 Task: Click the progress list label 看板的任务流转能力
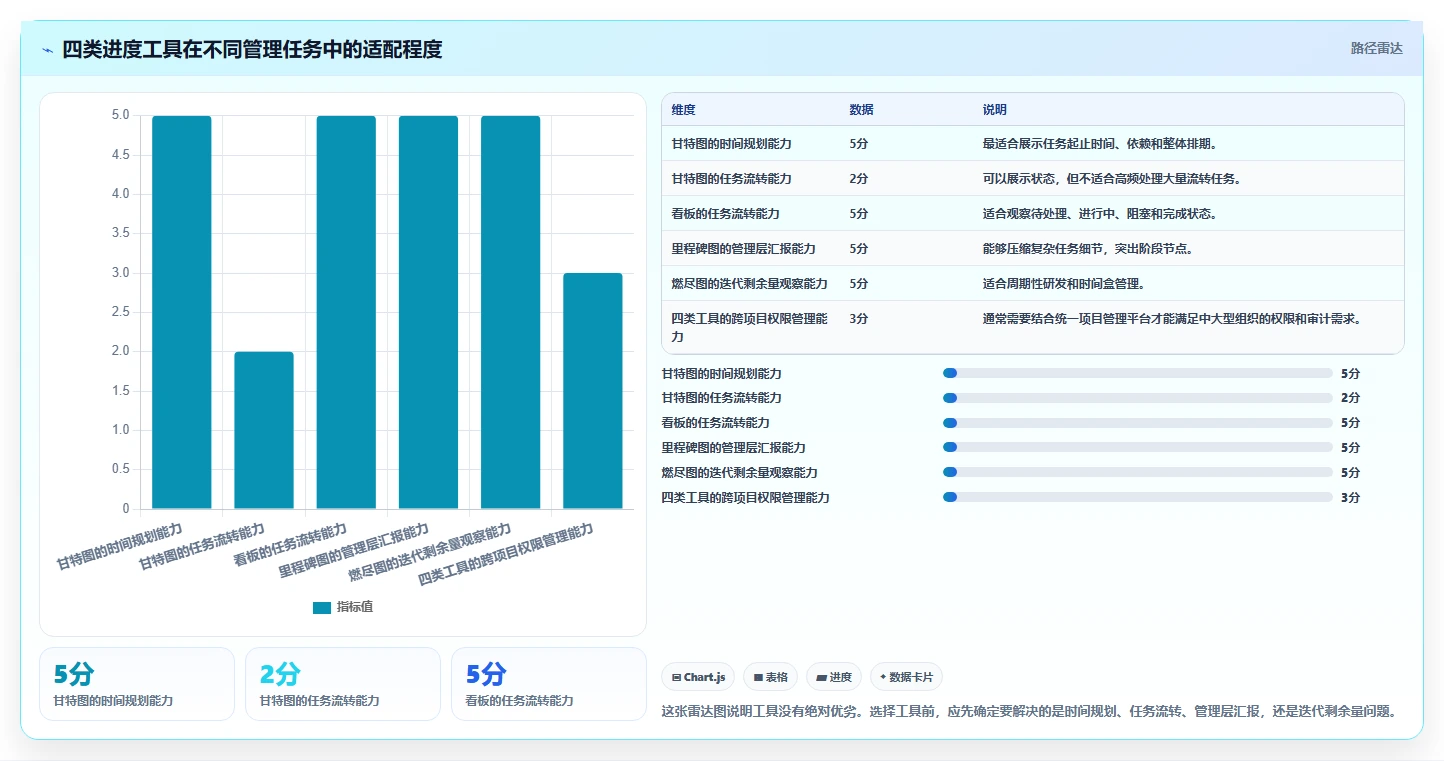click(x=715, y=423)
